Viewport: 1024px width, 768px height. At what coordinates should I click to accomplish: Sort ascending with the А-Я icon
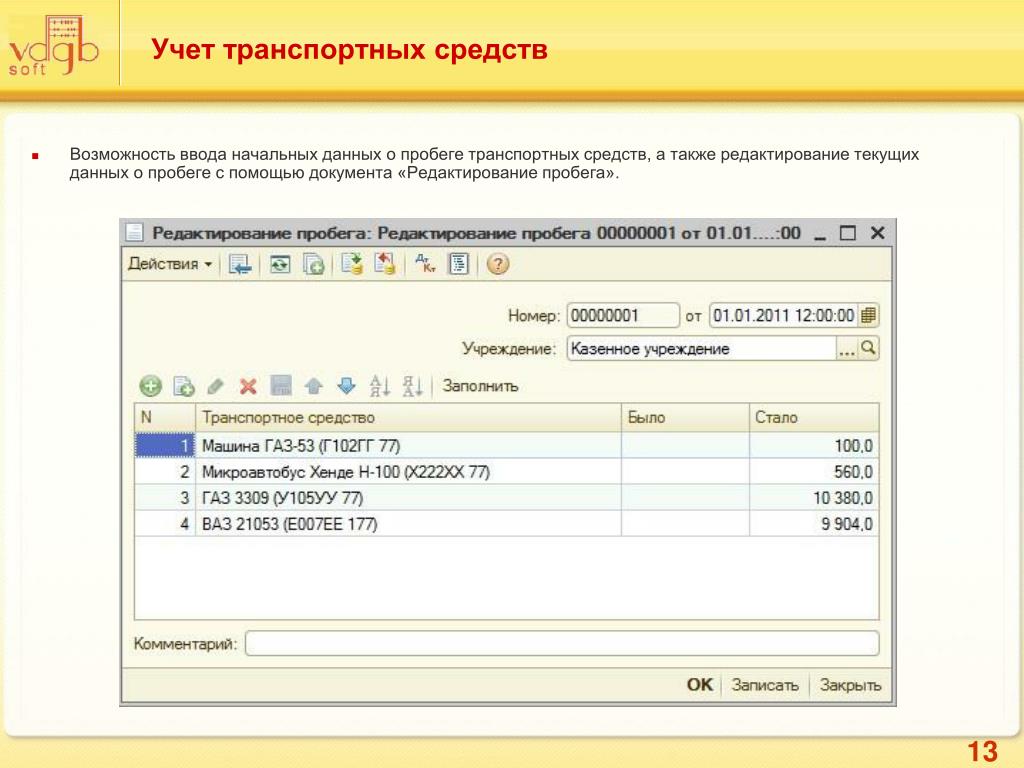point(379,386)
